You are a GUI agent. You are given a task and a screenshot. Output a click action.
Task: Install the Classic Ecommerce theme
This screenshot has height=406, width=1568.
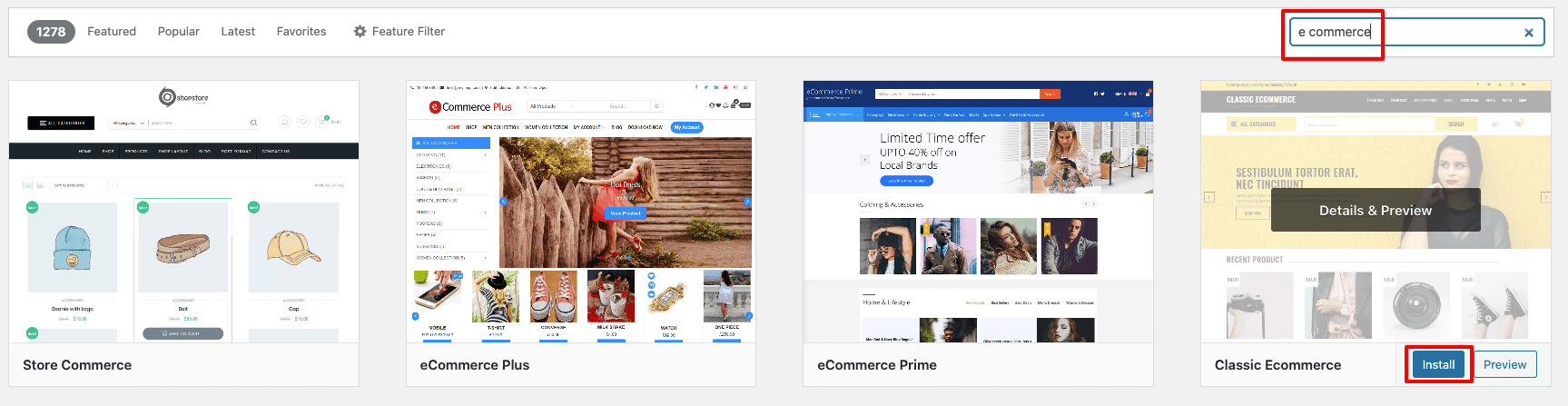coord(1438,364)
